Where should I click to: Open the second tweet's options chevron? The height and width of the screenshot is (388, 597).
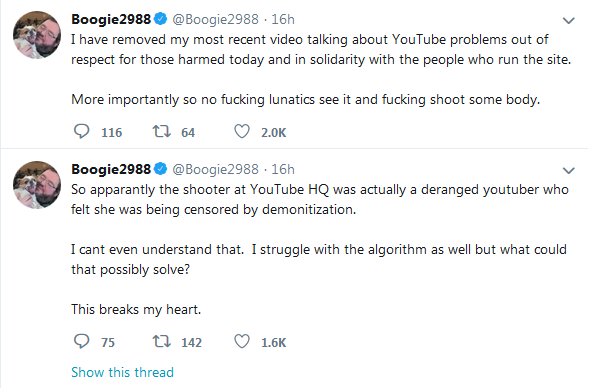point(568,171)
